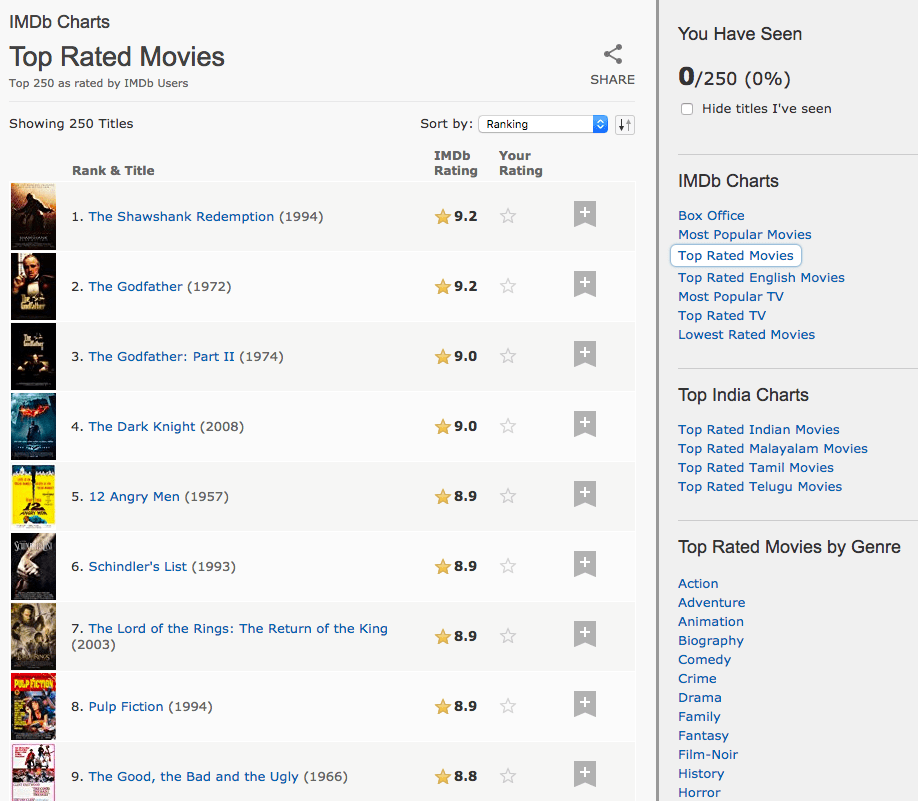
Task: Open the Sort by dropdown
Action: click(543, 124)
